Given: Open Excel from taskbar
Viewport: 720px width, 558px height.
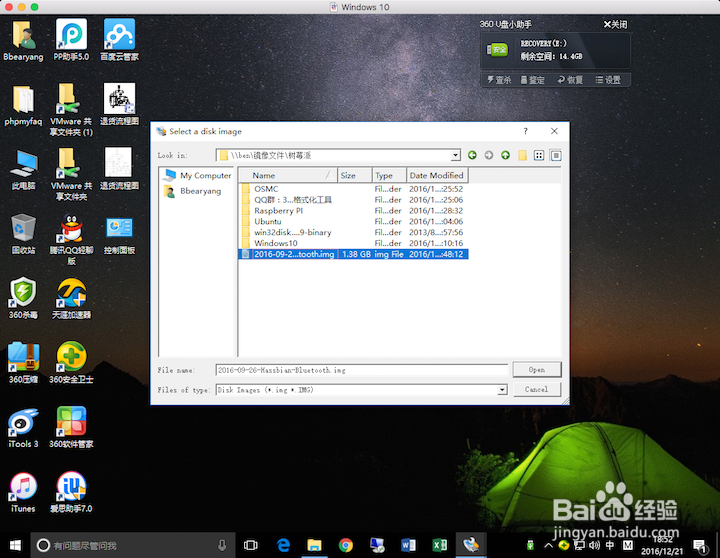Looking at the screenshot, I should 439,545.
